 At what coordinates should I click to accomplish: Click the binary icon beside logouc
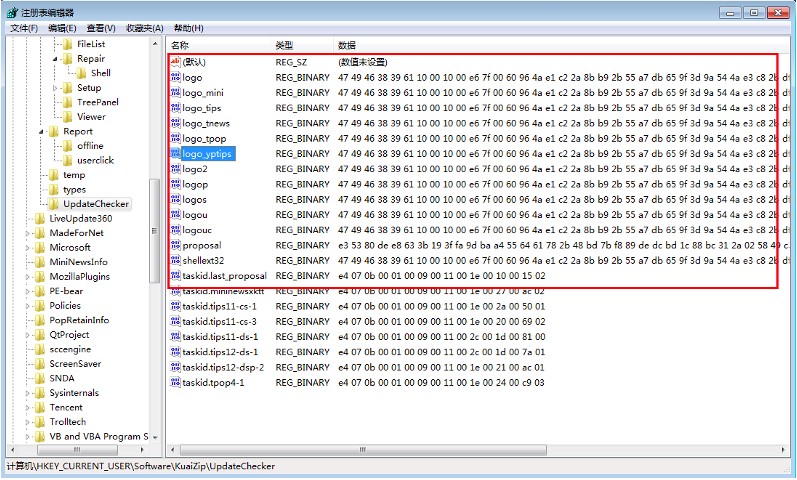(175, 230)
